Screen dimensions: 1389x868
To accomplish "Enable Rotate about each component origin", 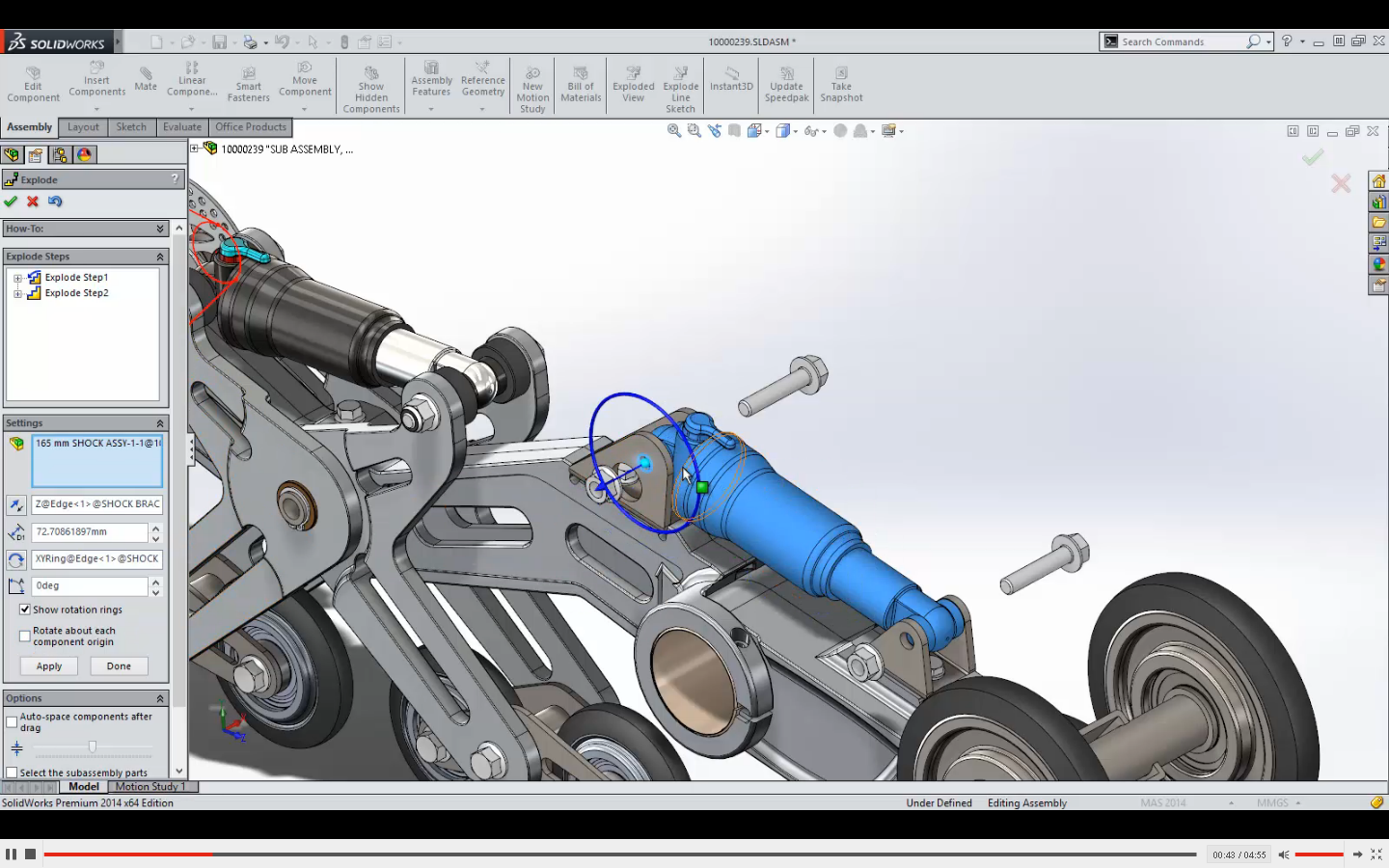I will click(x=24, y=636).
